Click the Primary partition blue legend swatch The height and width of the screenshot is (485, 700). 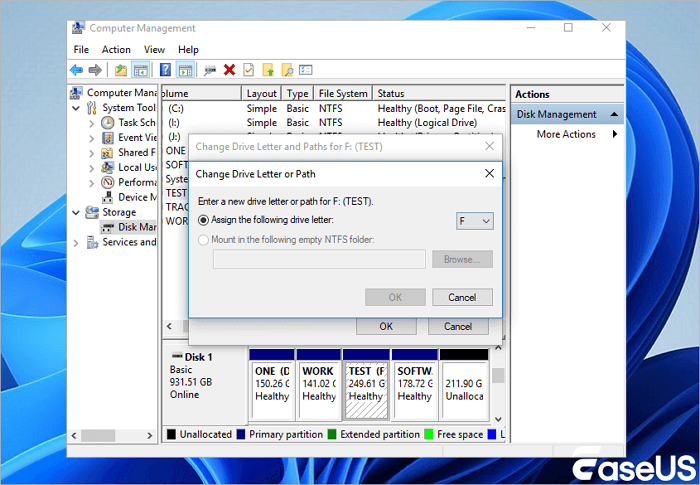click(x=241, y=434)
